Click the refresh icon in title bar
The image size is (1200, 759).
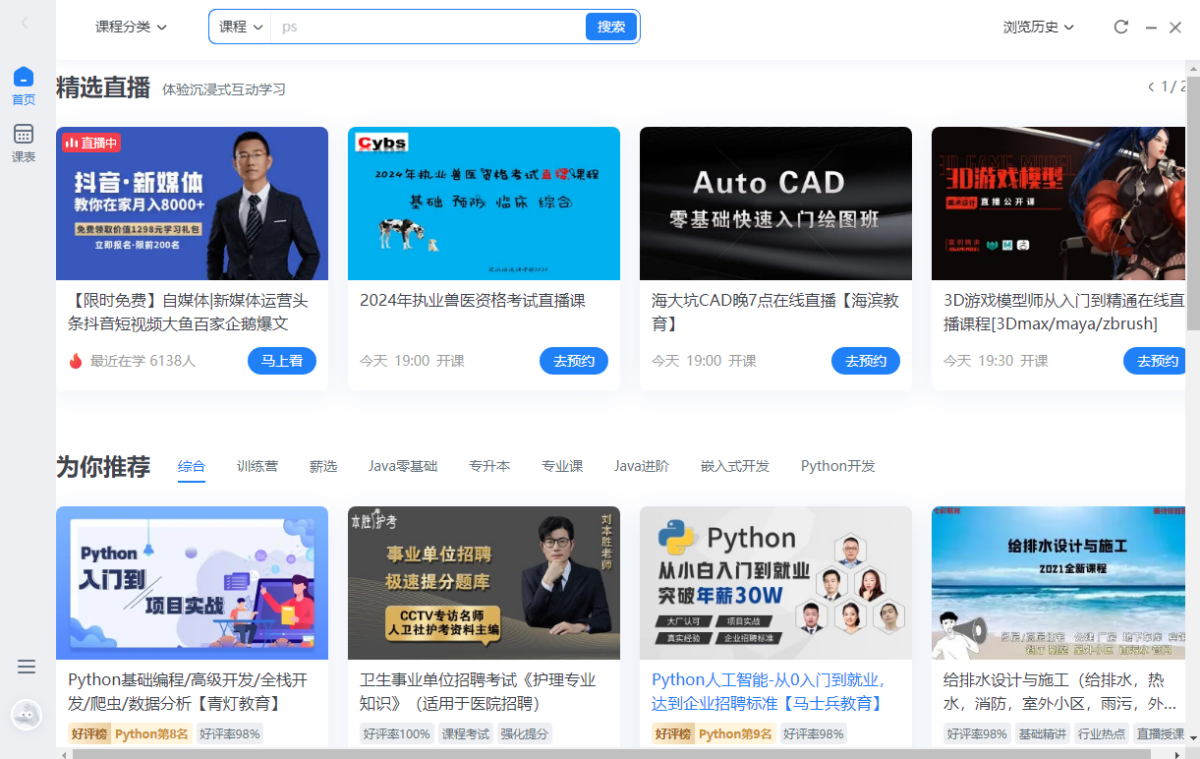point(1121,27)
